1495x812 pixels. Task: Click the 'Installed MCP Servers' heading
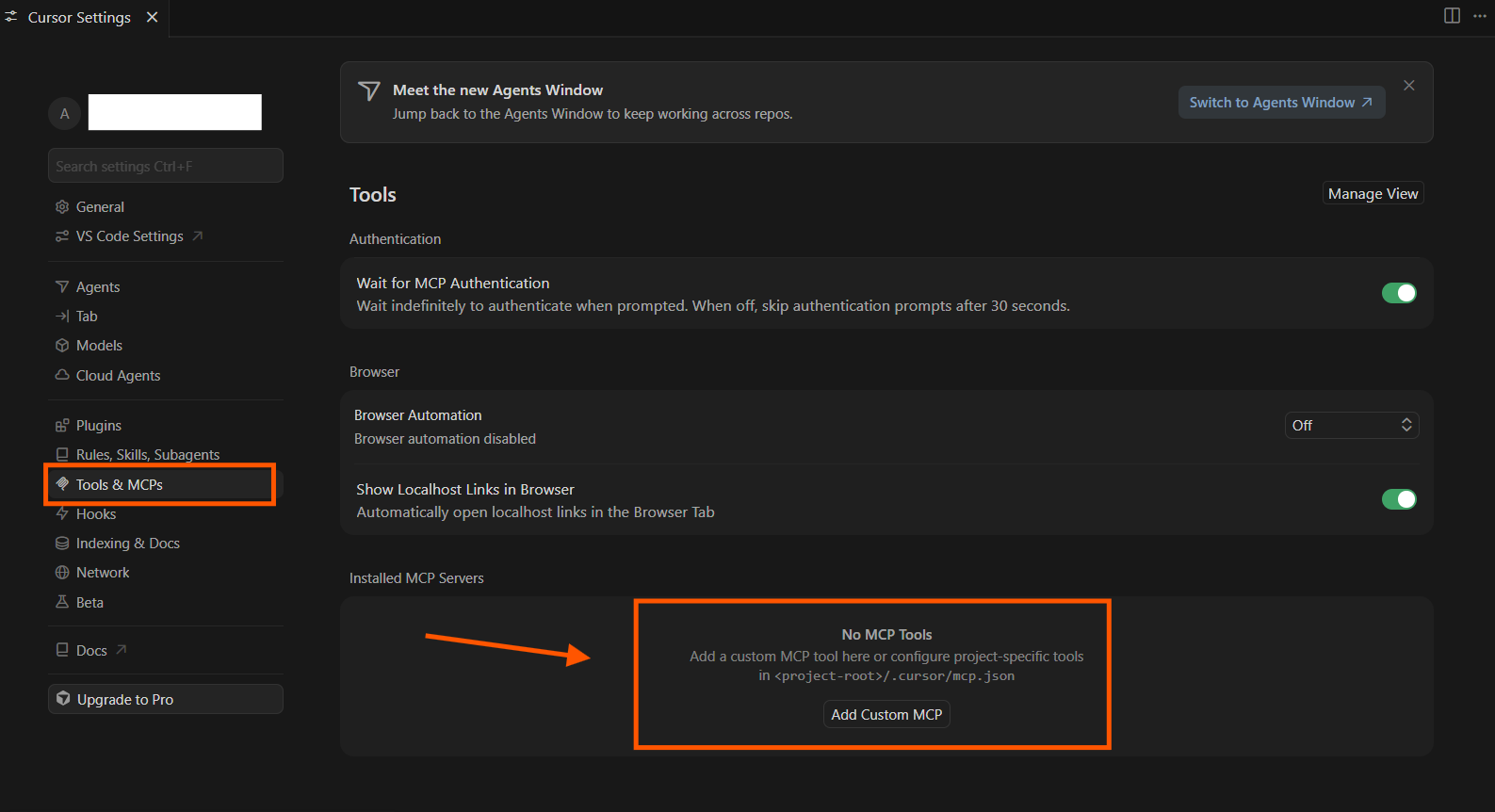[416, 578]
